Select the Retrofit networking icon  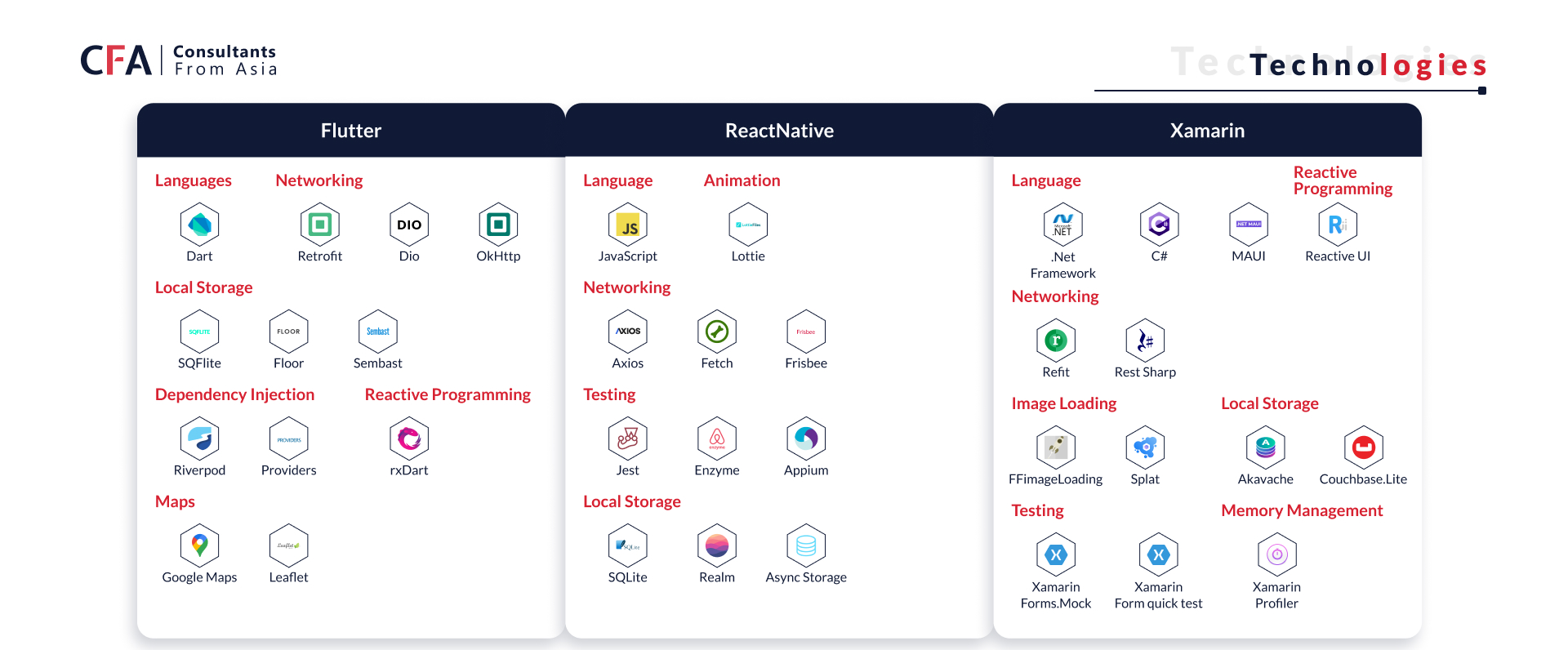(319, 225)
